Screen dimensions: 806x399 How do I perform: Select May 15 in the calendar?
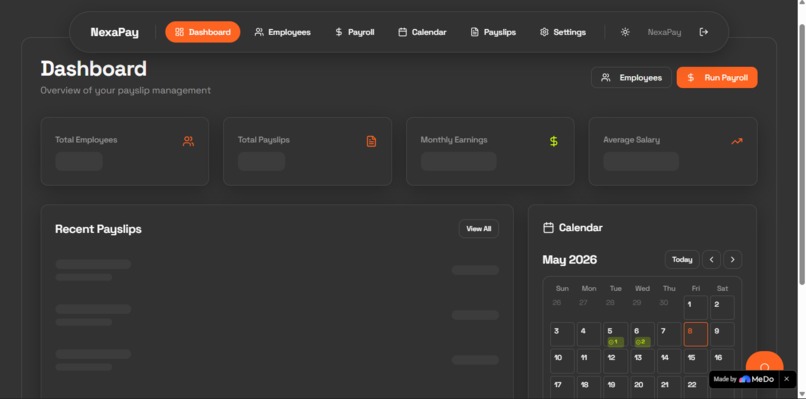[x=695, y=361]
